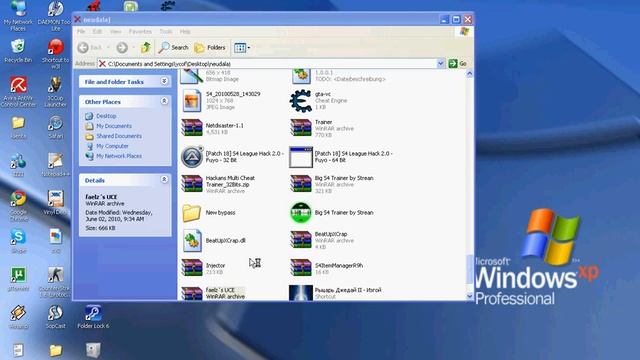Select the Skype desktop shortcut
Viewport: 640px width, 360px height.
[x=18, y=241]
